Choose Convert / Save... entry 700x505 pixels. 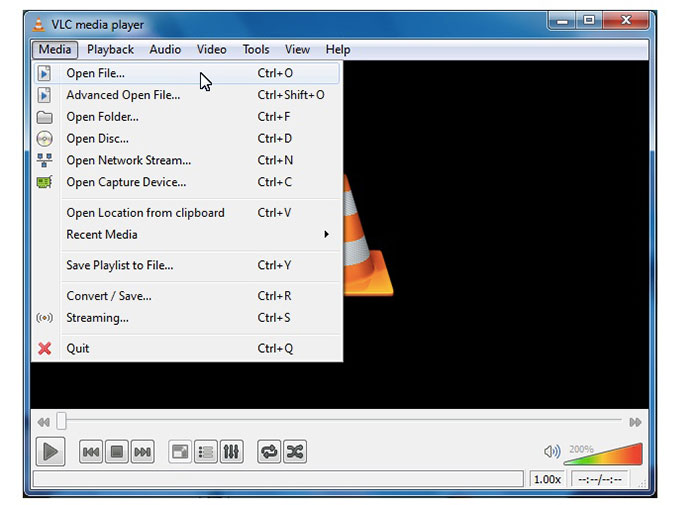[x=187, y=296]
